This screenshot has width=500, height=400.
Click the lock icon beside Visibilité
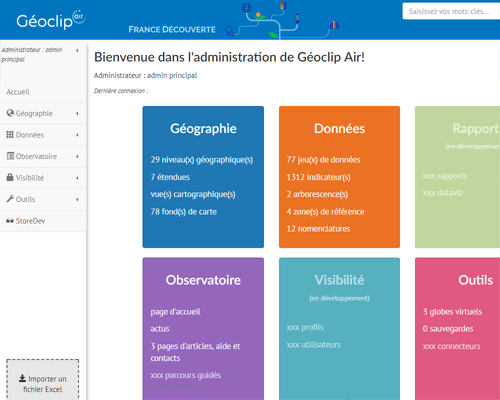click(x=10, y=177)
